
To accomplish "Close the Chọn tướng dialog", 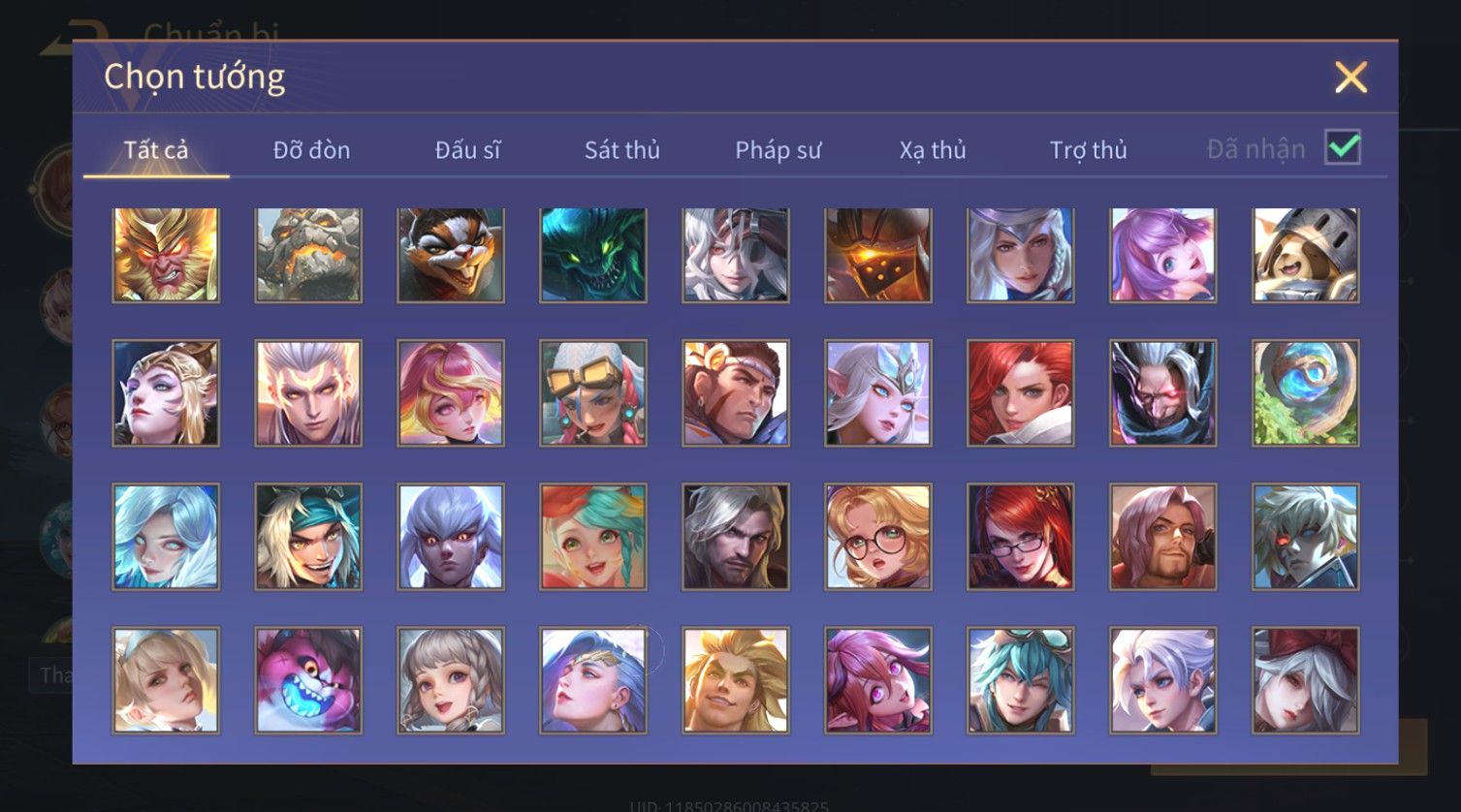I will coord(1350,77).
